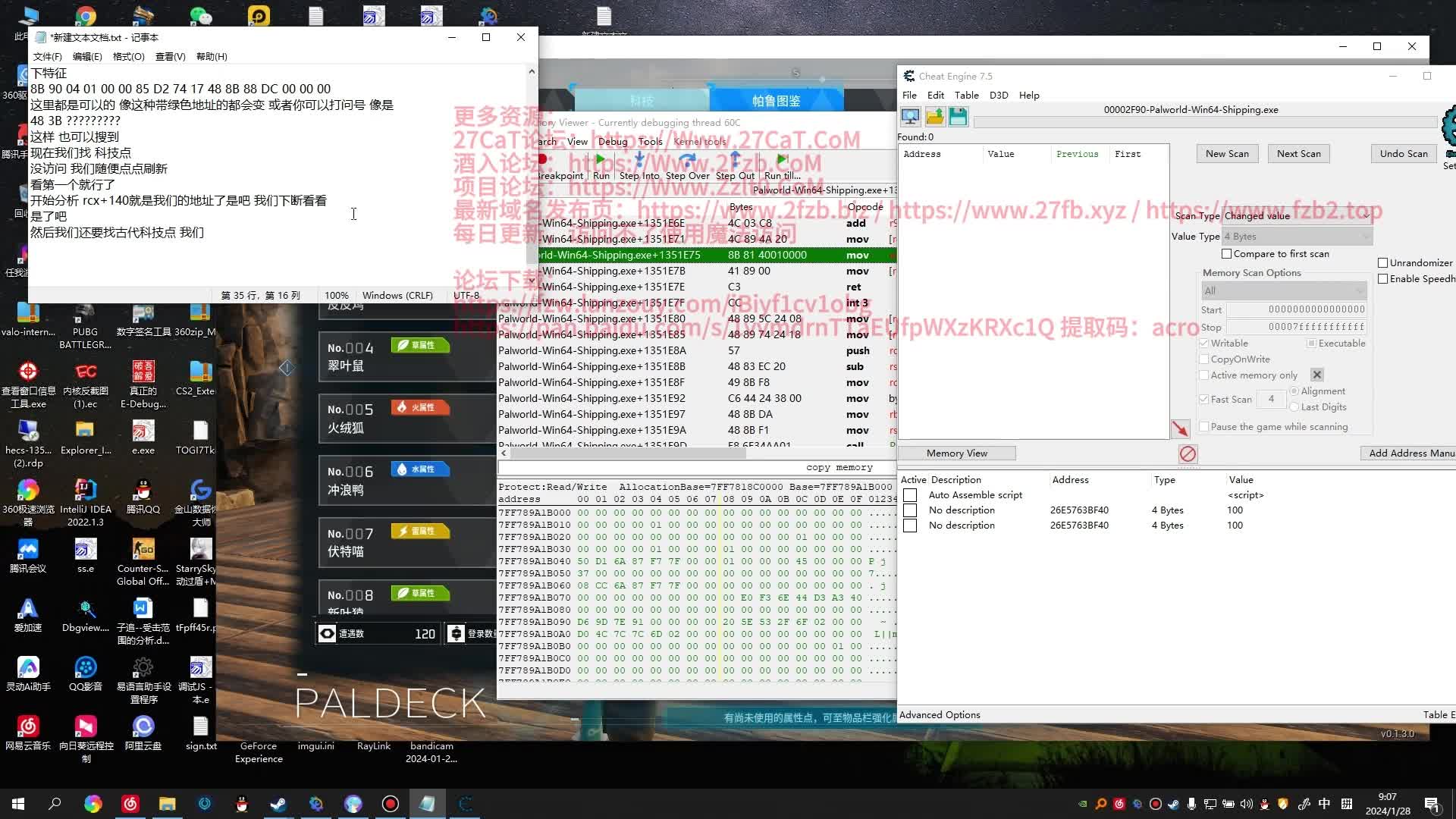The height and width of the screenshot is (819, 1456).
Task: Click the Undo Scan button
Action: (x=1403, y=153)
